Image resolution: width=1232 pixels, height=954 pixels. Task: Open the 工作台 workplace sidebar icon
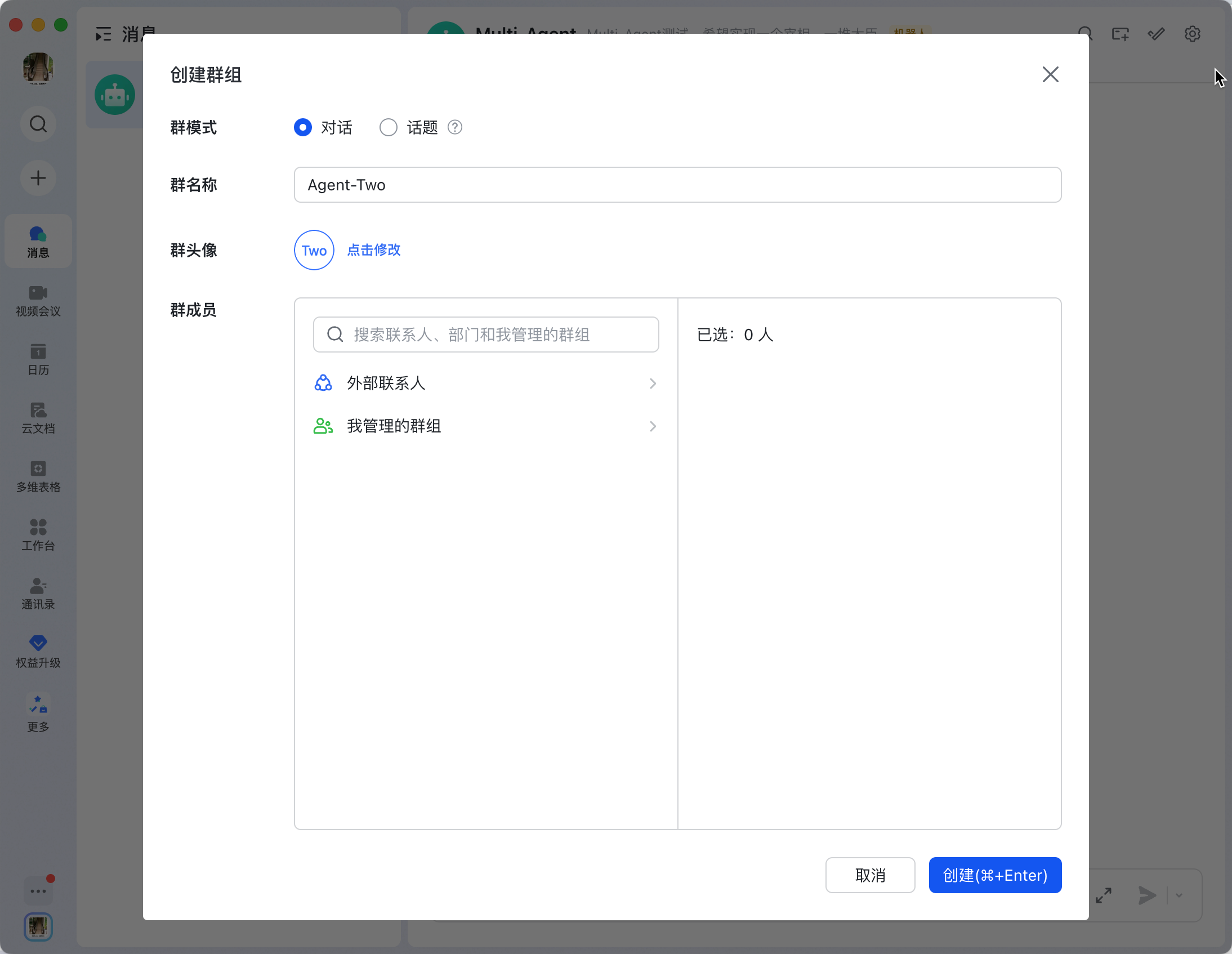[37, 535]
